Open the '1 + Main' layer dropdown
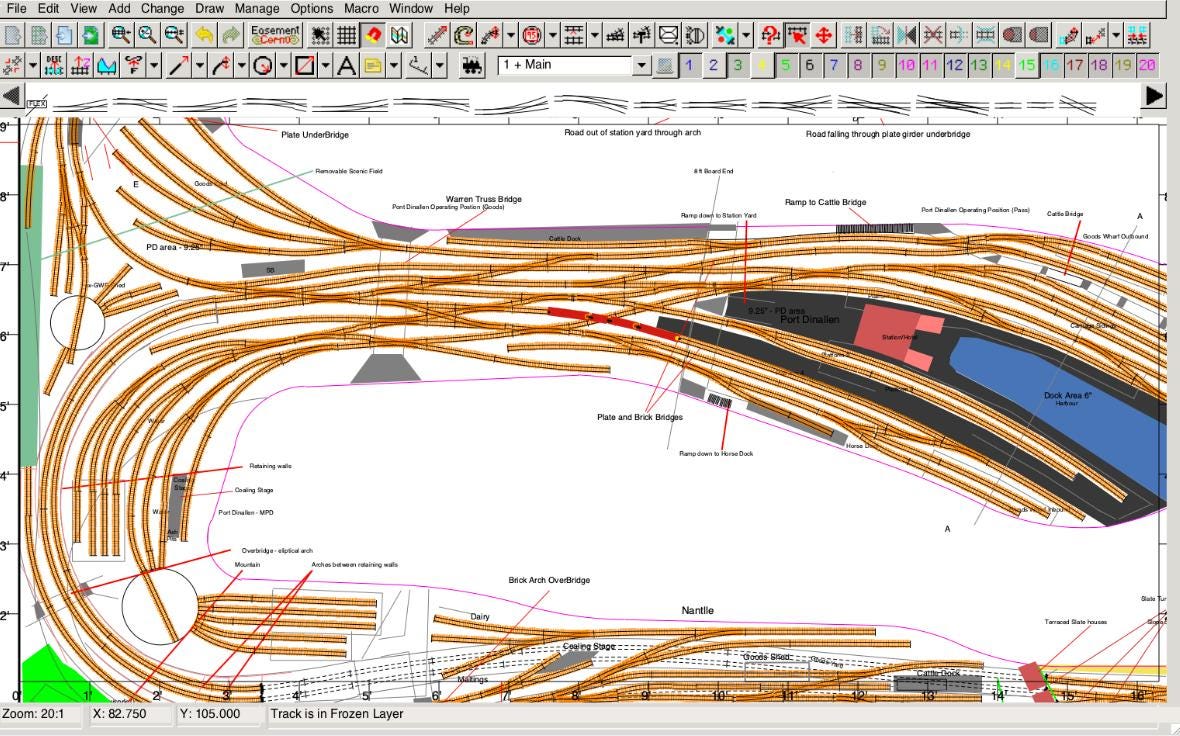 coord(640,66)
